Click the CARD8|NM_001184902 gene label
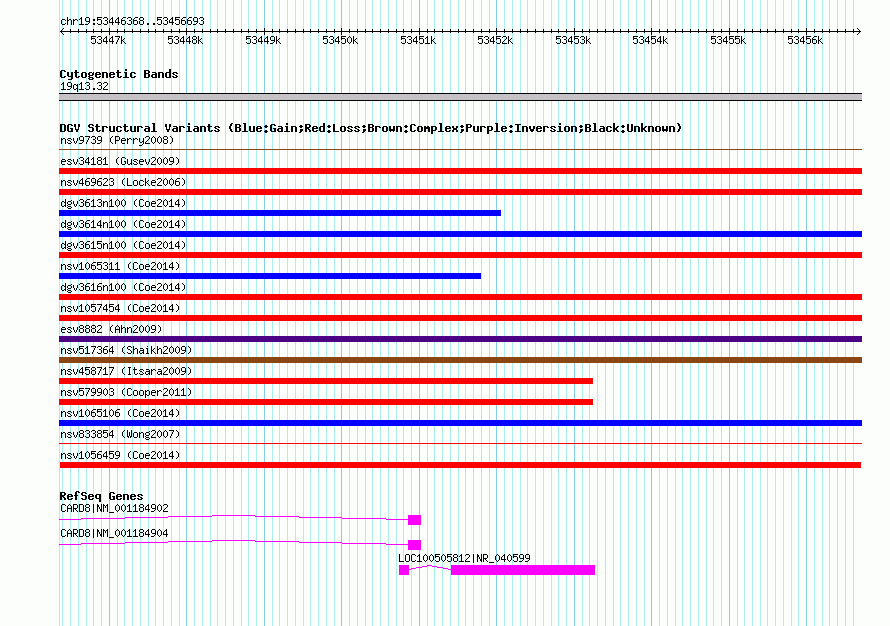Screen dimensions: 890x626 [114, 509]
